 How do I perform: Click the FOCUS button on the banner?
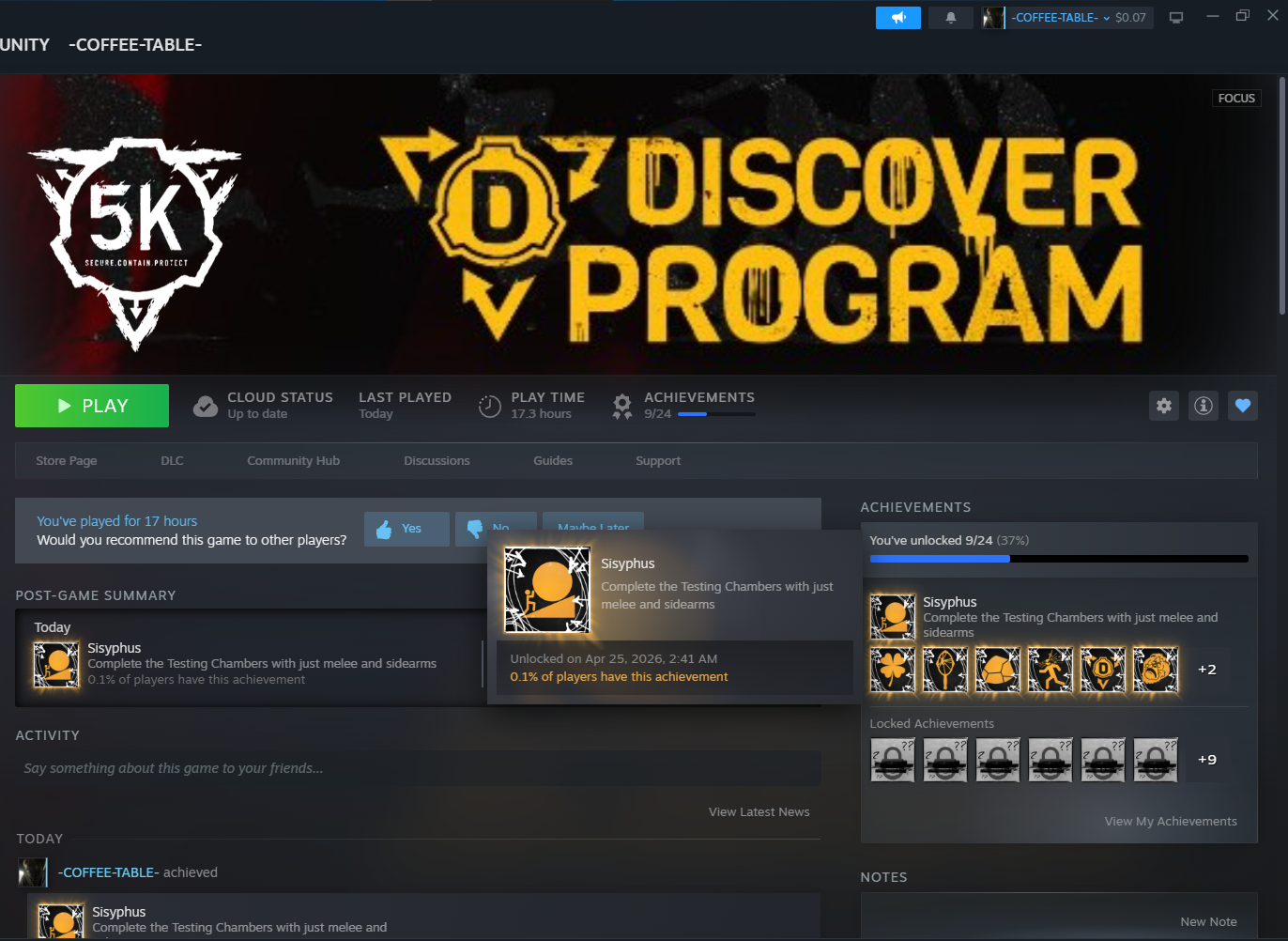(x=1236, y=99)
